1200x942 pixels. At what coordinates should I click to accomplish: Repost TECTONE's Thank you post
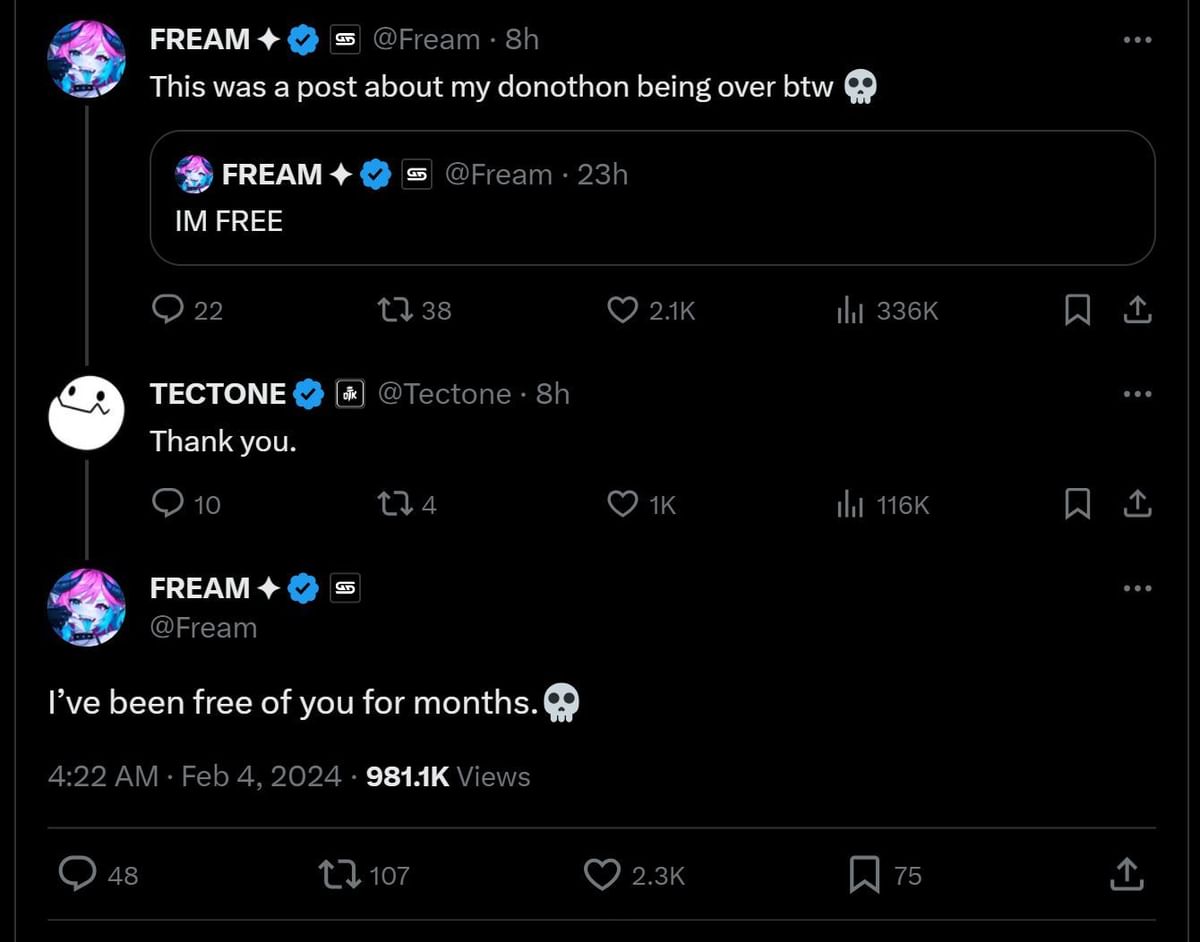393,505
